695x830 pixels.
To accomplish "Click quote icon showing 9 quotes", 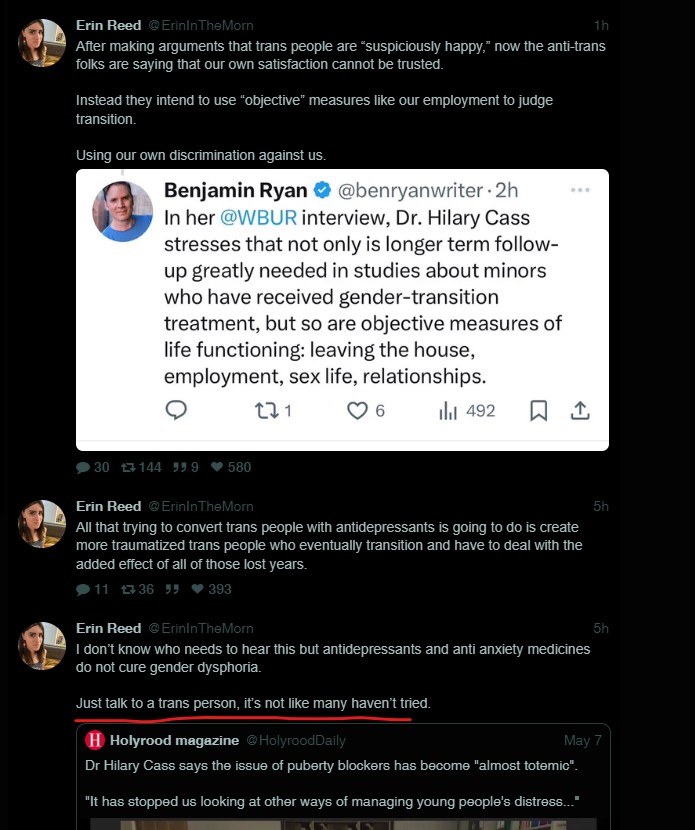I will 181,467.
